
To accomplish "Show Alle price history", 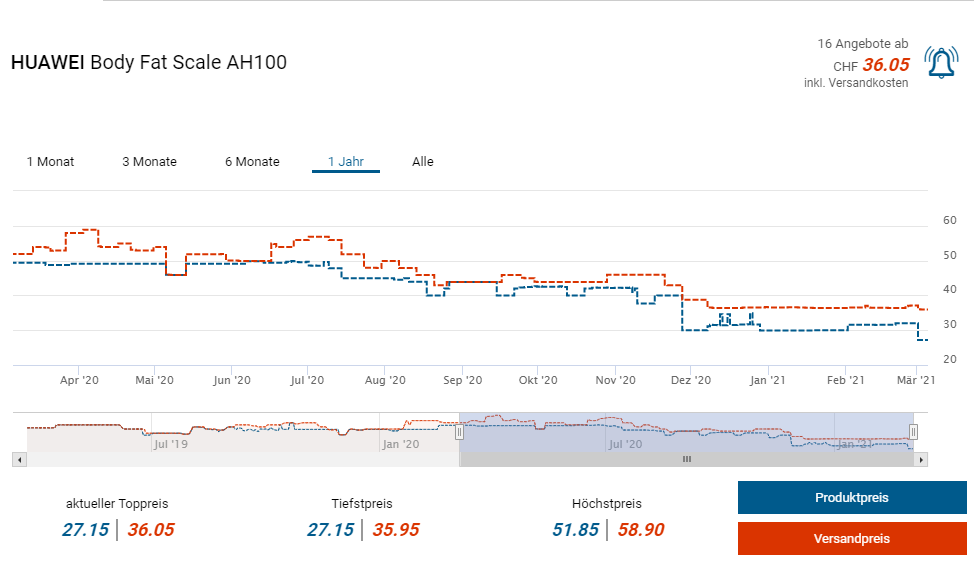I will pos(423,162).
